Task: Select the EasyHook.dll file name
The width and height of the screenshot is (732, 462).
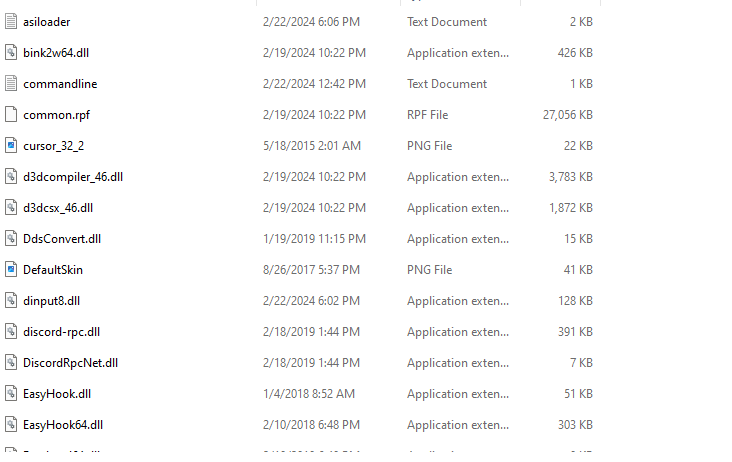Action: (x=57, y=394)
